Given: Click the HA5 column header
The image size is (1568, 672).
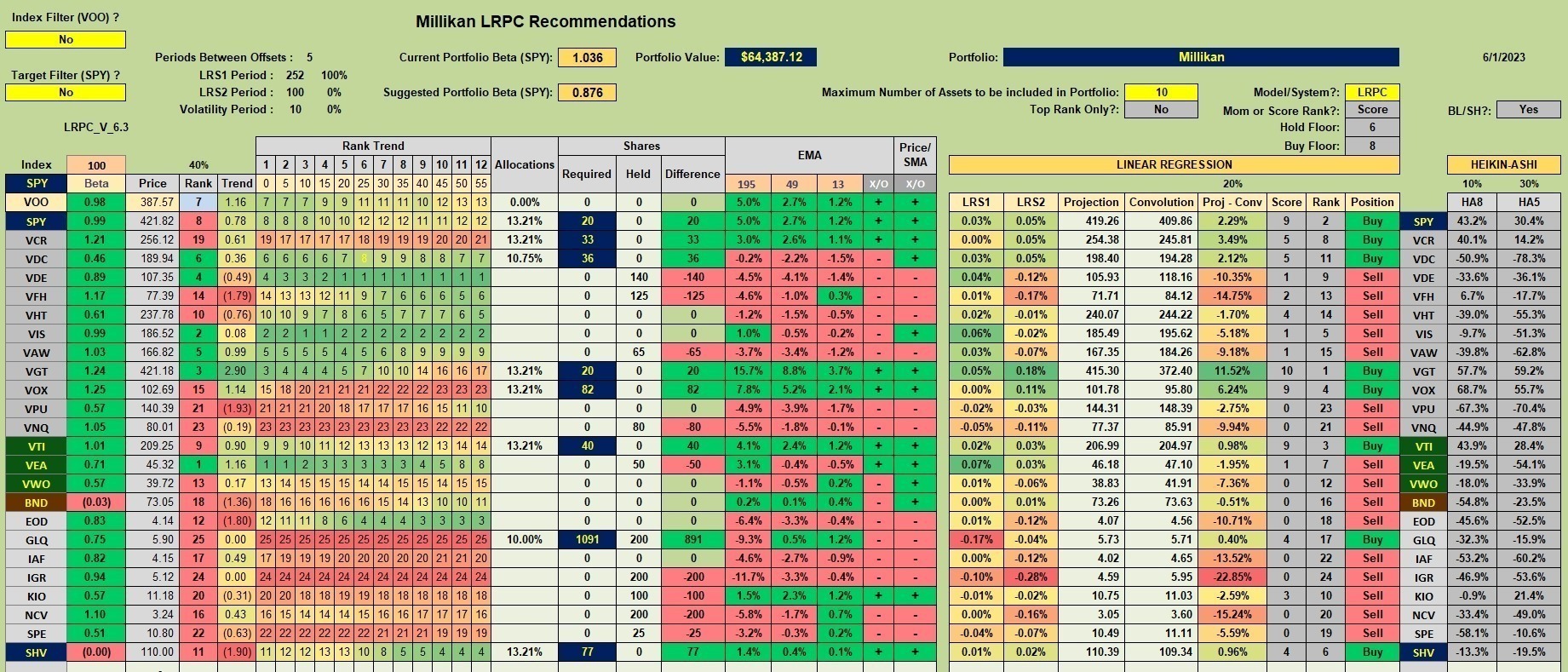Looking at the screenshot, I should (1529, 202).
